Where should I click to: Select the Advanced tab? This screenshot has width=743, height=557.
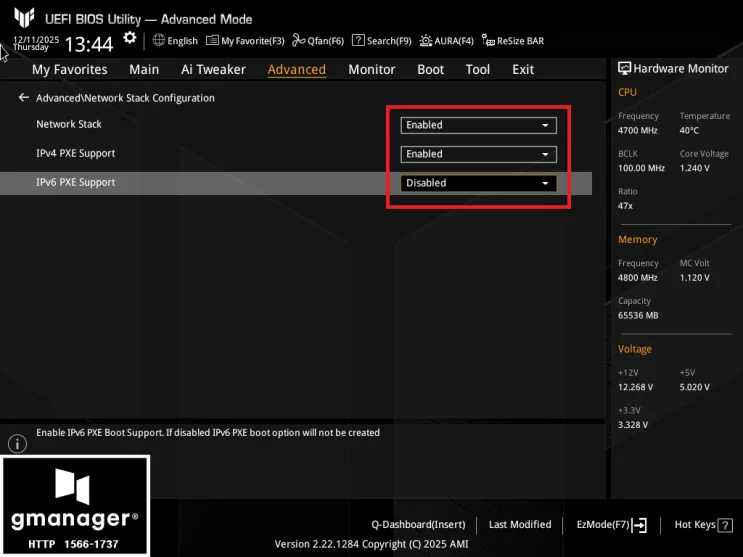297,69
